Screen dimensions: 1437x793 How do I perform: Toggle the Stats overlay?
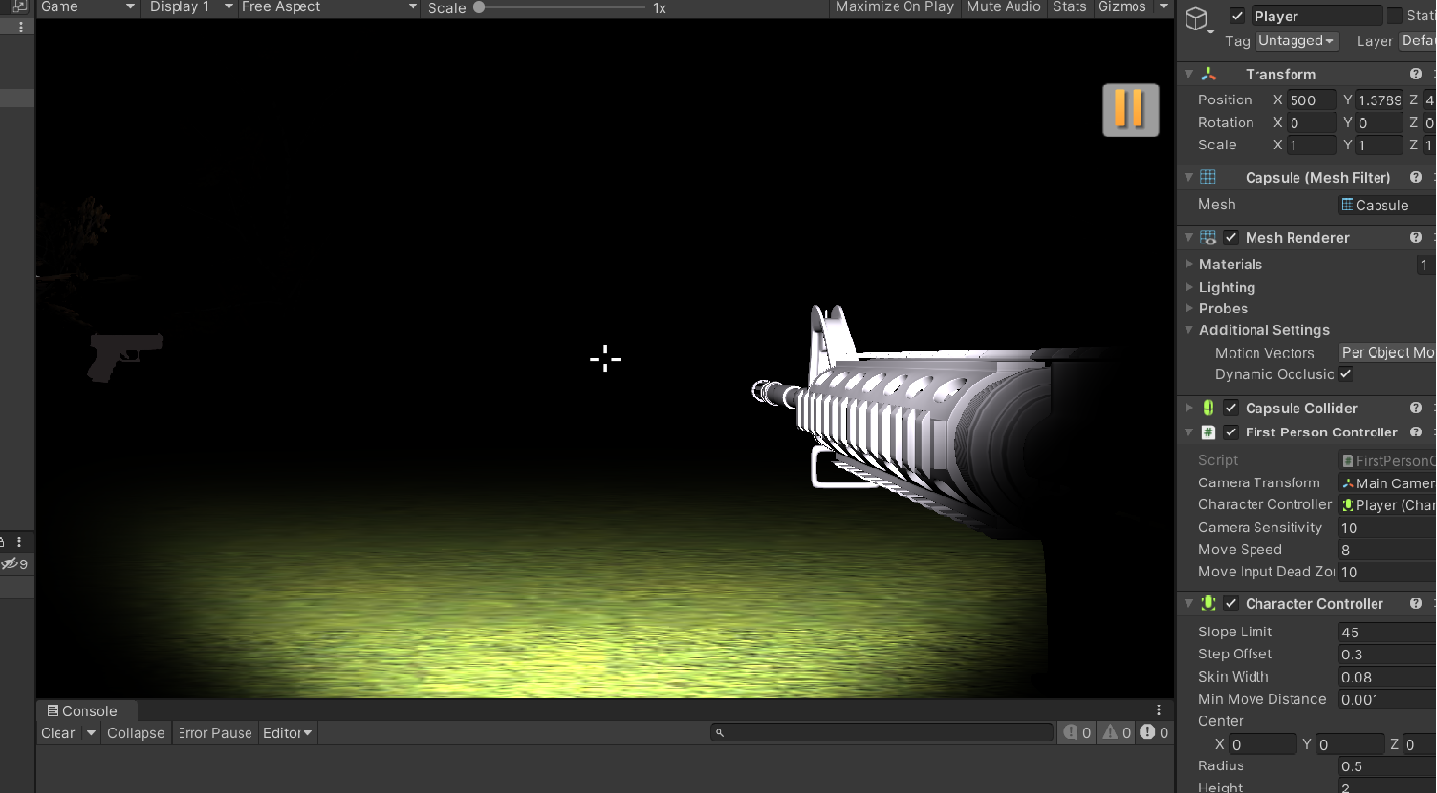click(1069, 7)
